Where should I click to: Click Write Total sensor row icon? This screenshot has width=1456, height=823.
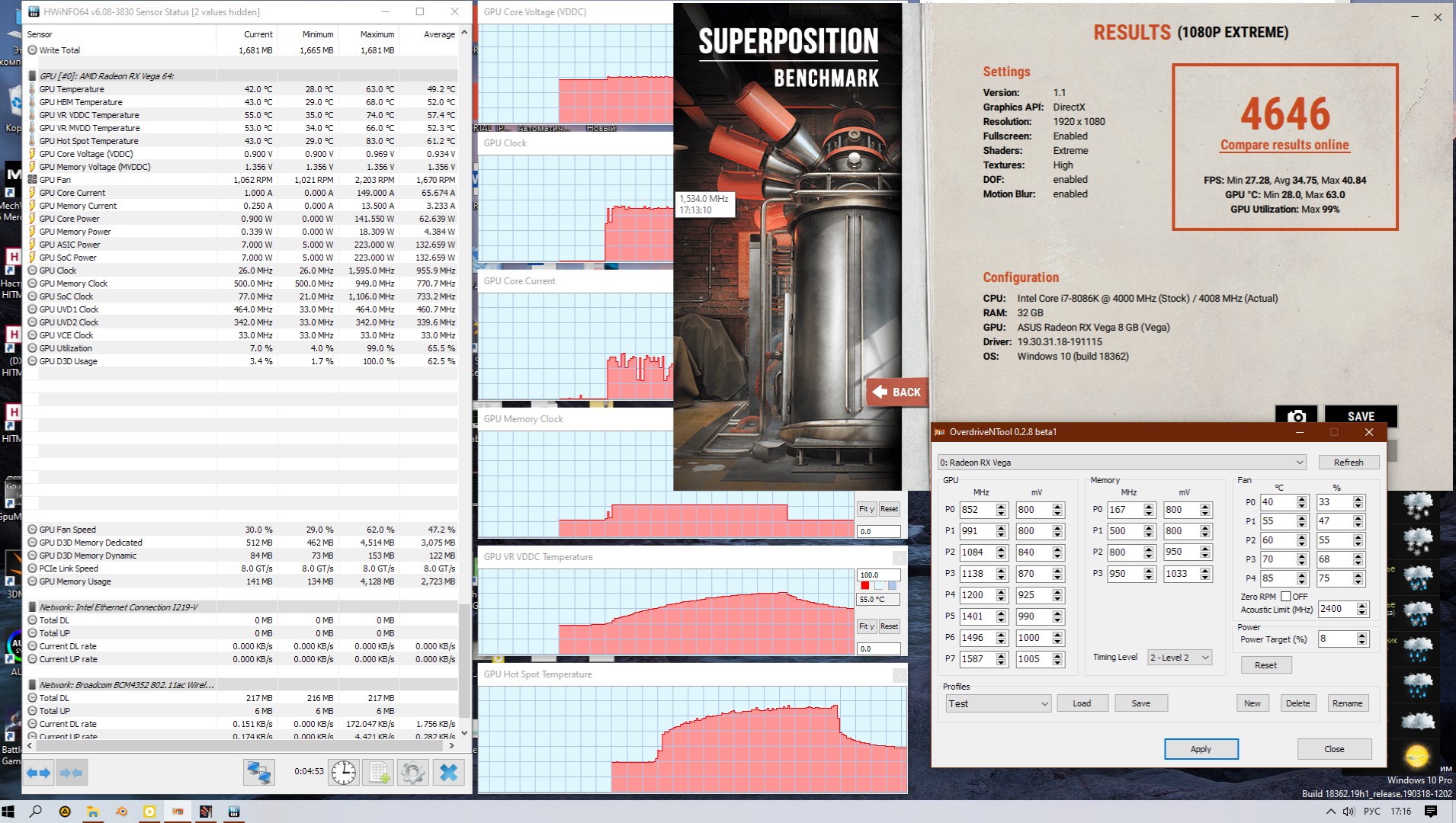pyautogui.click(x=32, y=50)
